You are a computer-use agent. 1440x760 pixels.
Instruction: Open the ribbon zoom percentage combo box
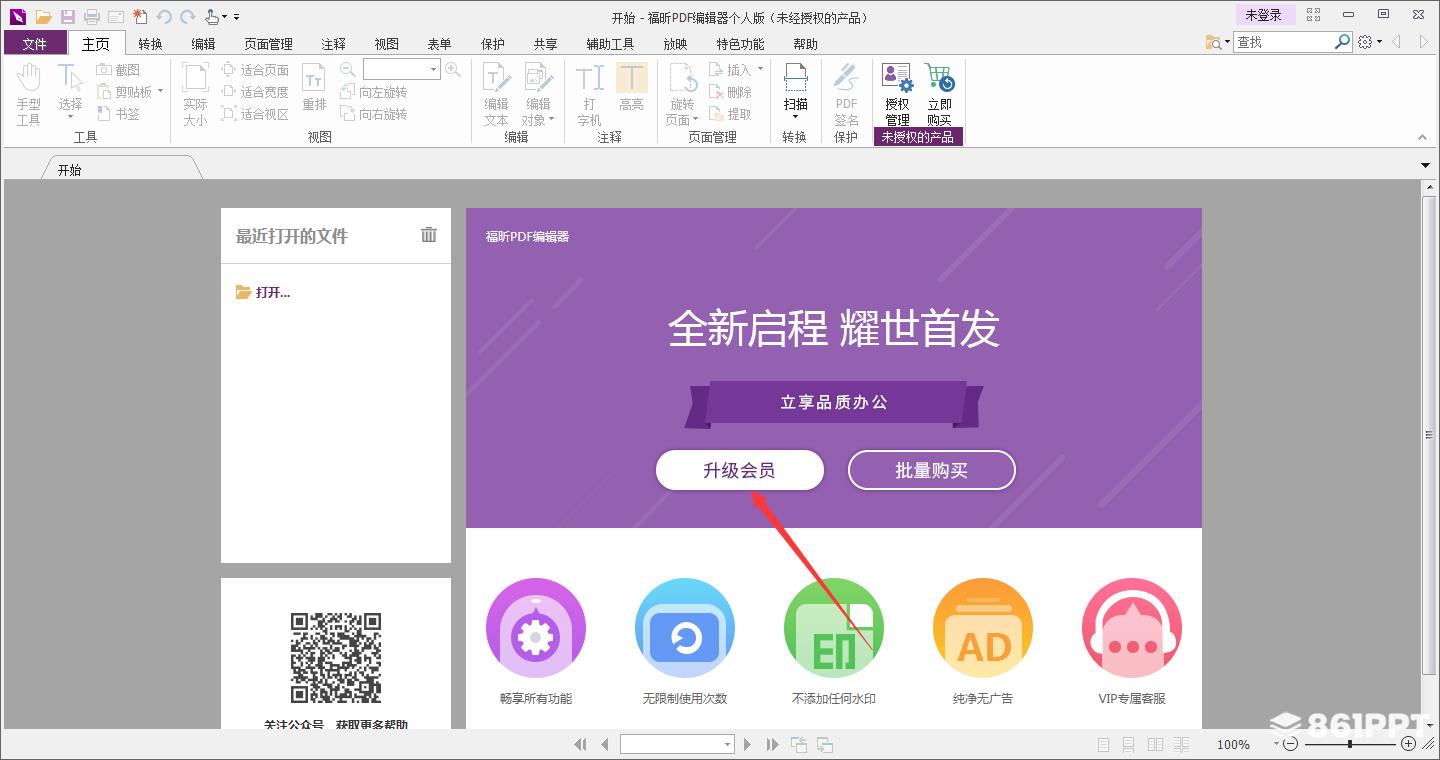click(402, 69)
